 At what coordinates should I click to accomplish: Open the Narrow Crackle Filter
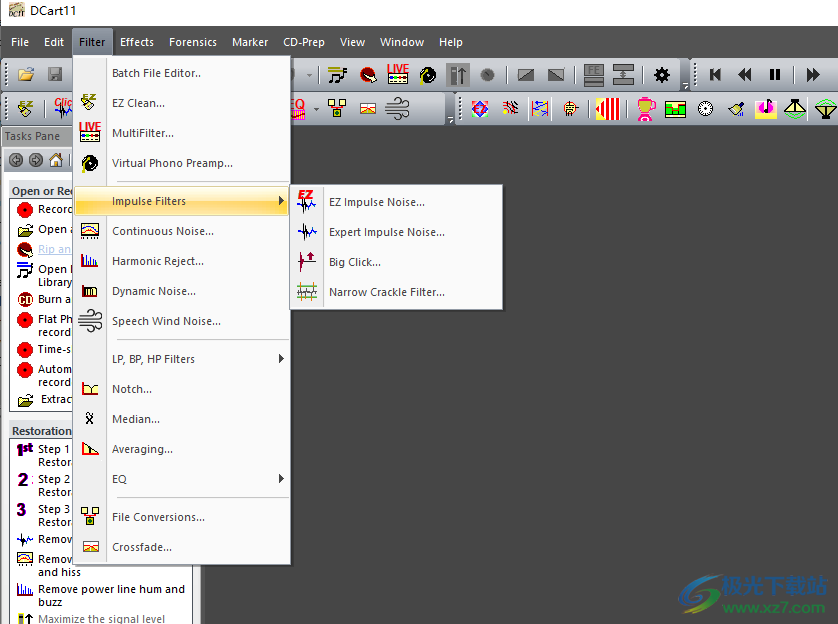pyautogui.click(x=386, y=292)
